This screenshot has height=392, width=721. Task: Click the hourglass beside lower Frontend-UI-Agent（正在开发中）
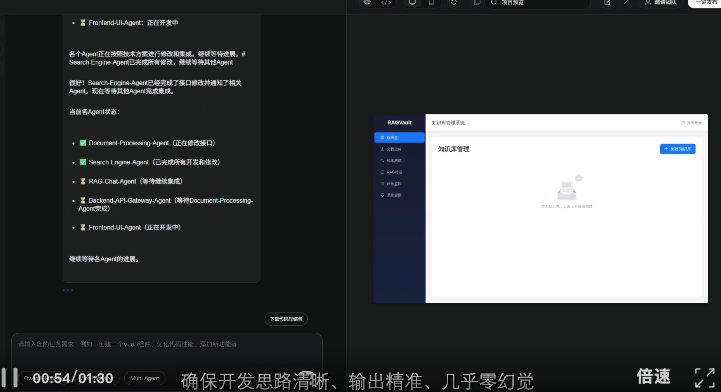coord(83,227)
